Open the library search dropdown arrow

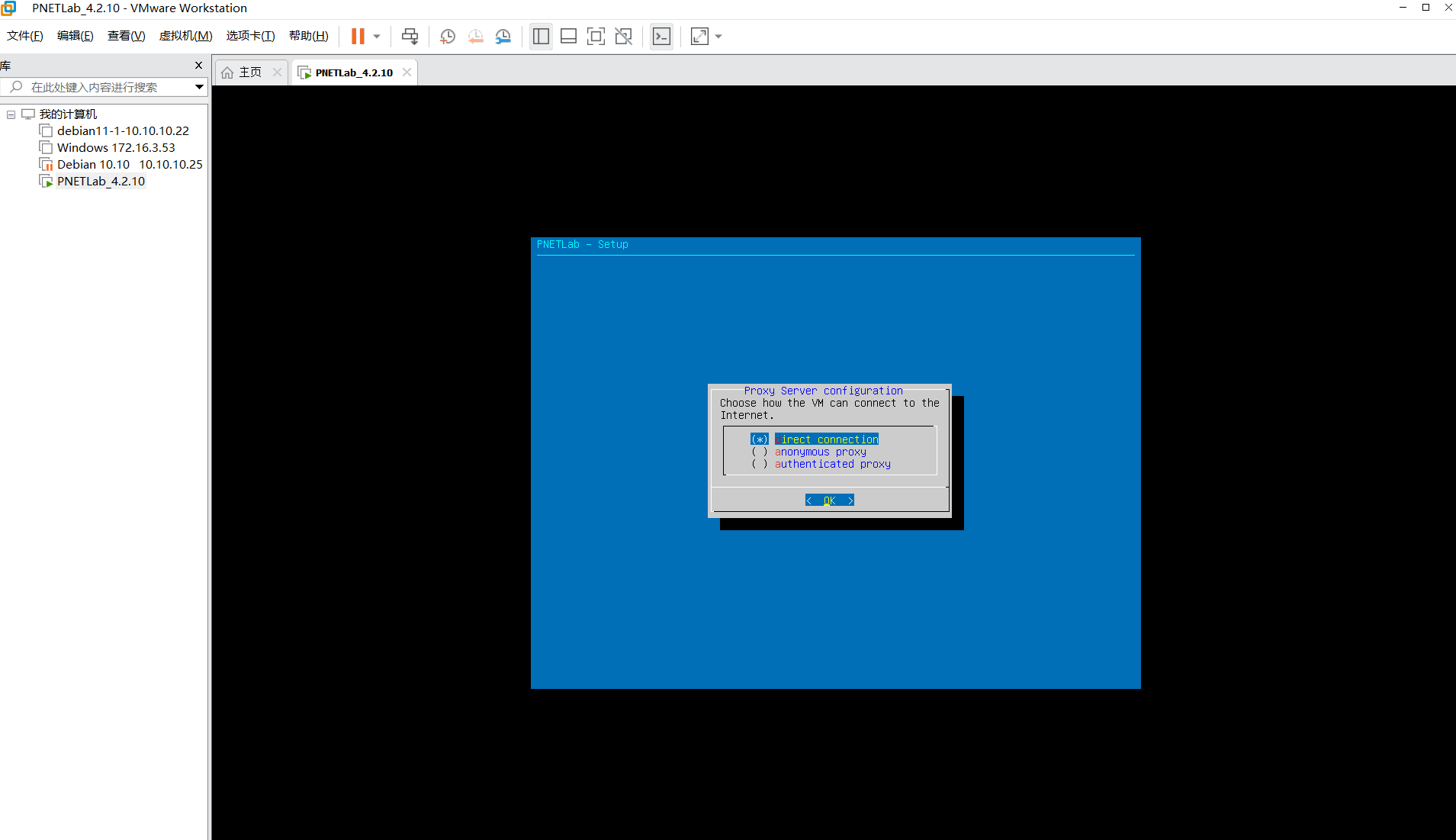pos(199,87)
